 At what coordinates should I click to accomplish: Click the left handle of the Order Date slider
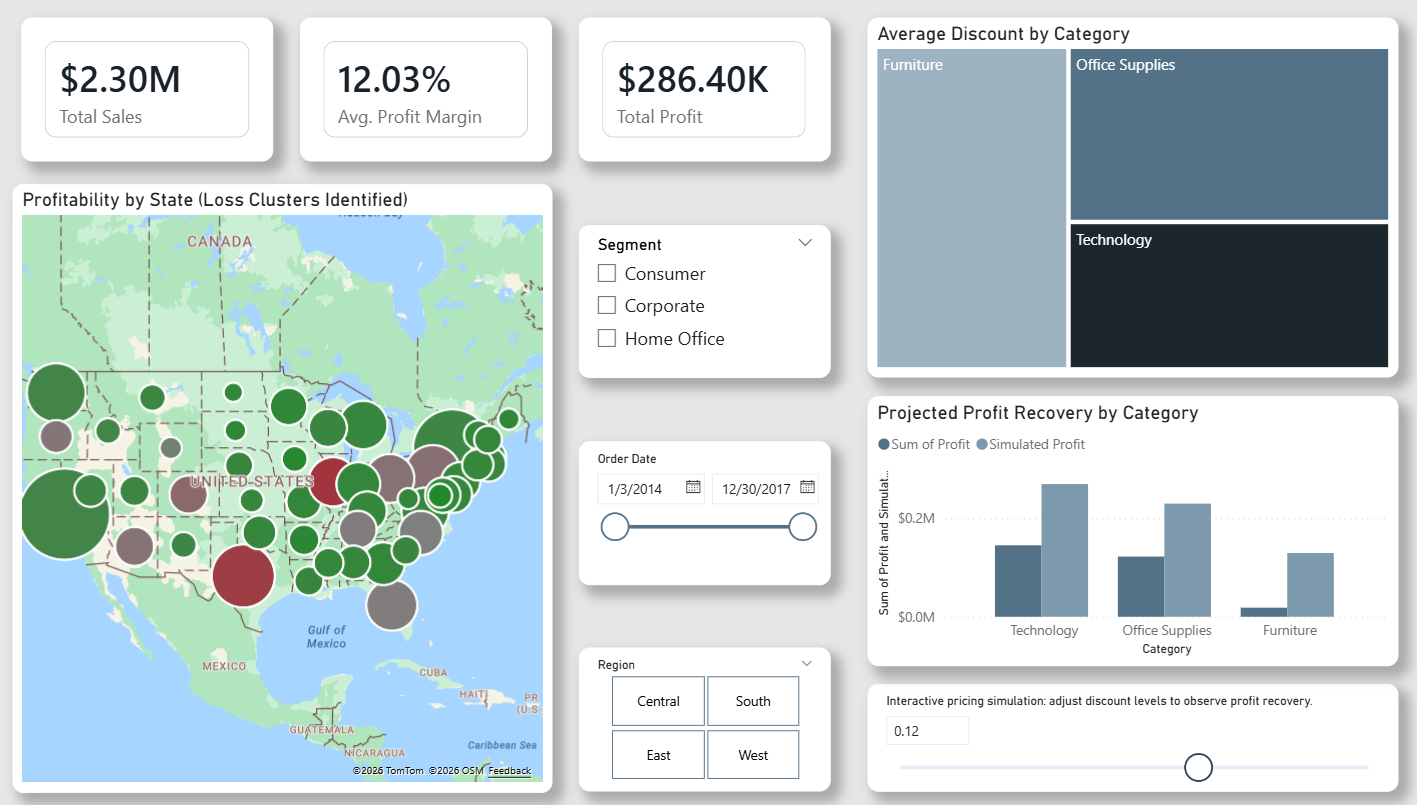[615, 527]
